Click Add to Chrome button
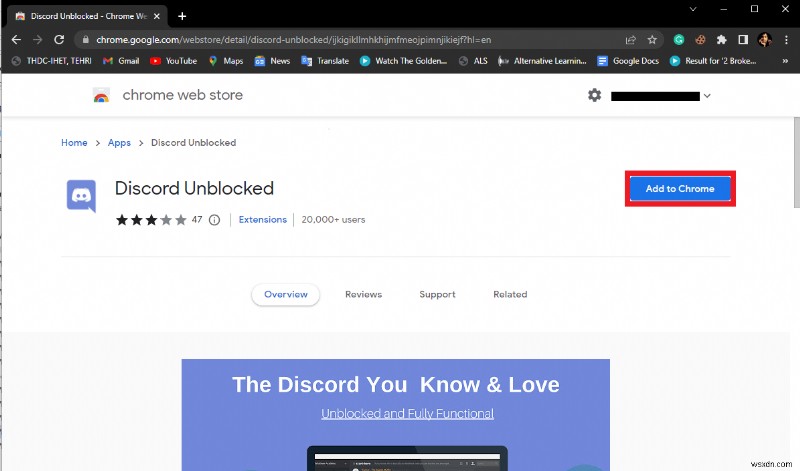The height and width of the screenshot is (471, 800). pyautogui.click(x=680, y=189)
